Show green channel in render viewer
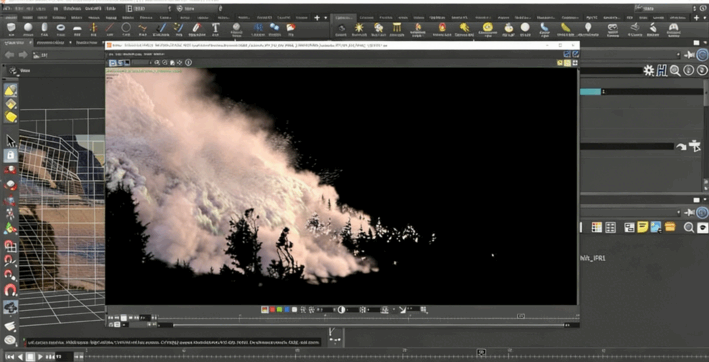This screenshot has width=709, height=362. [x=280, y=310]
